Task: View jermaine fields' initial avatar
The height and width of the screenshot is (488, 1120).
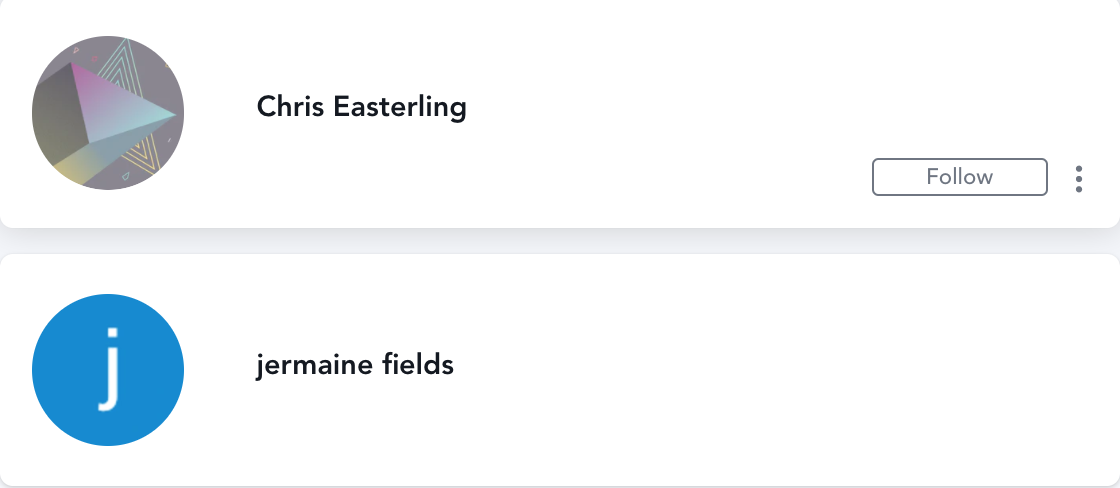Action: coord(108,370)
